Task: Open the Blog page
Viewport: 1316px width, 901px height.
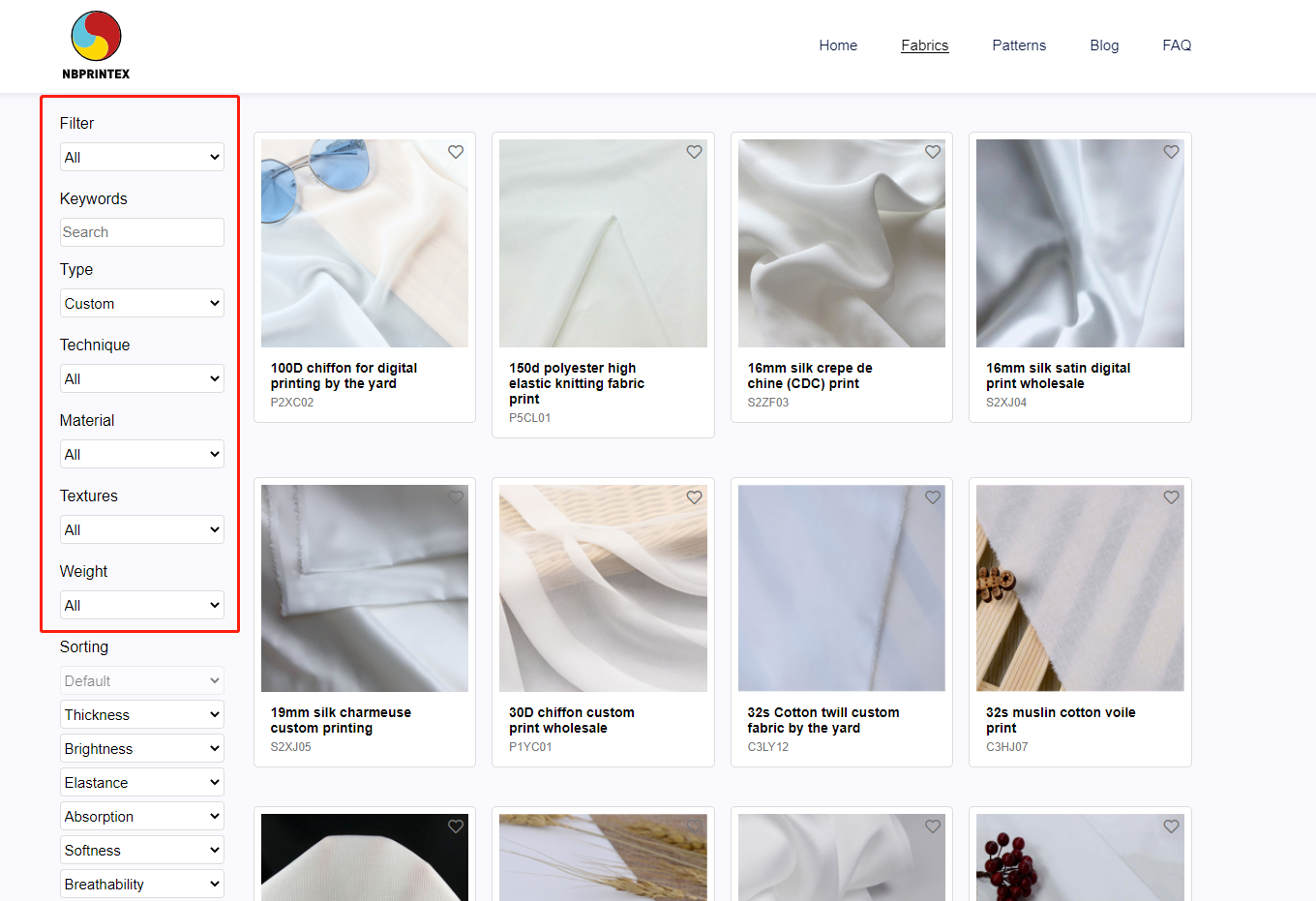Action: [1104, 45]
